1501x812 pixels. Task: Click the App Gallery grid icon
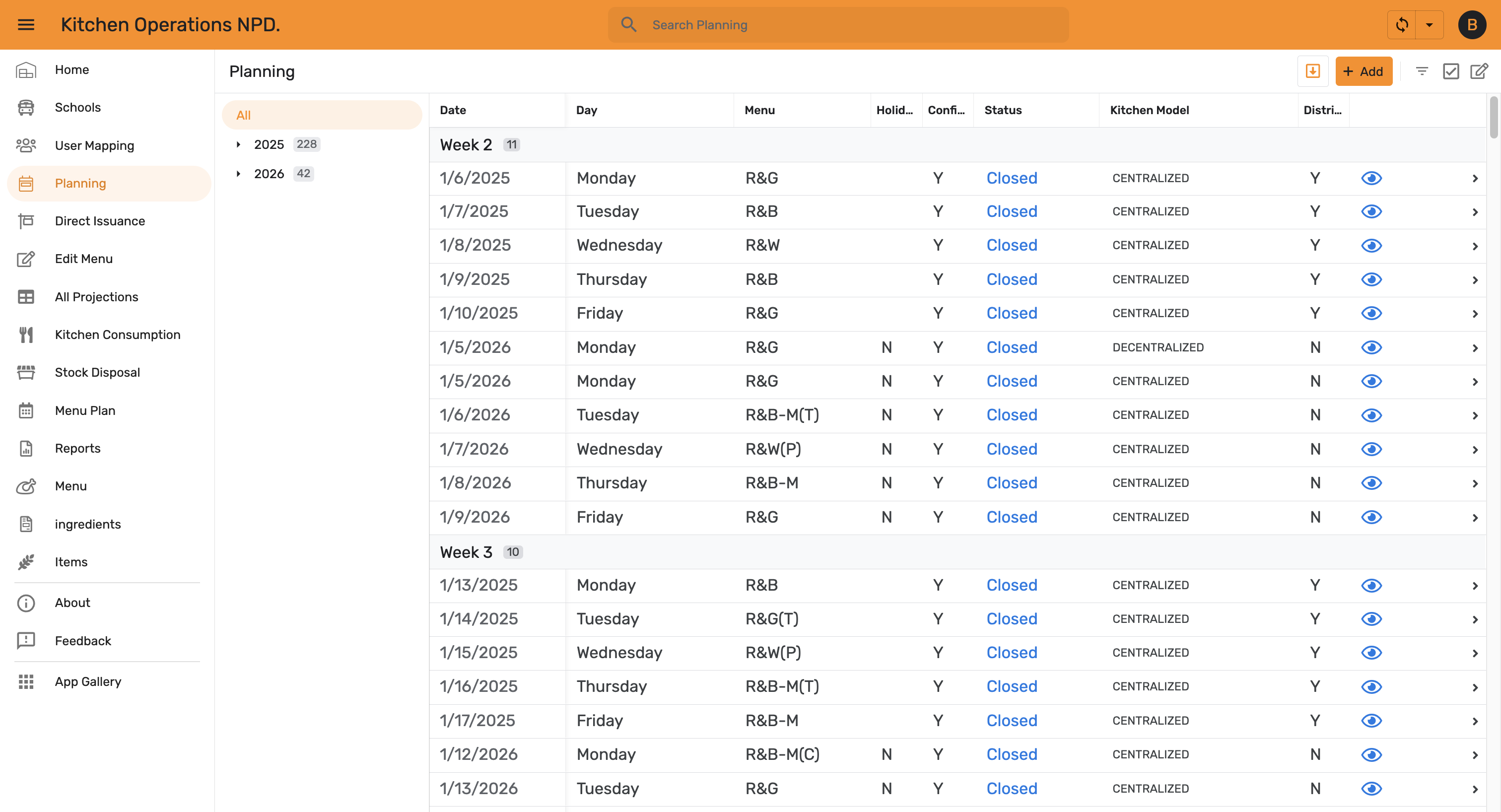tap(26, 681)
